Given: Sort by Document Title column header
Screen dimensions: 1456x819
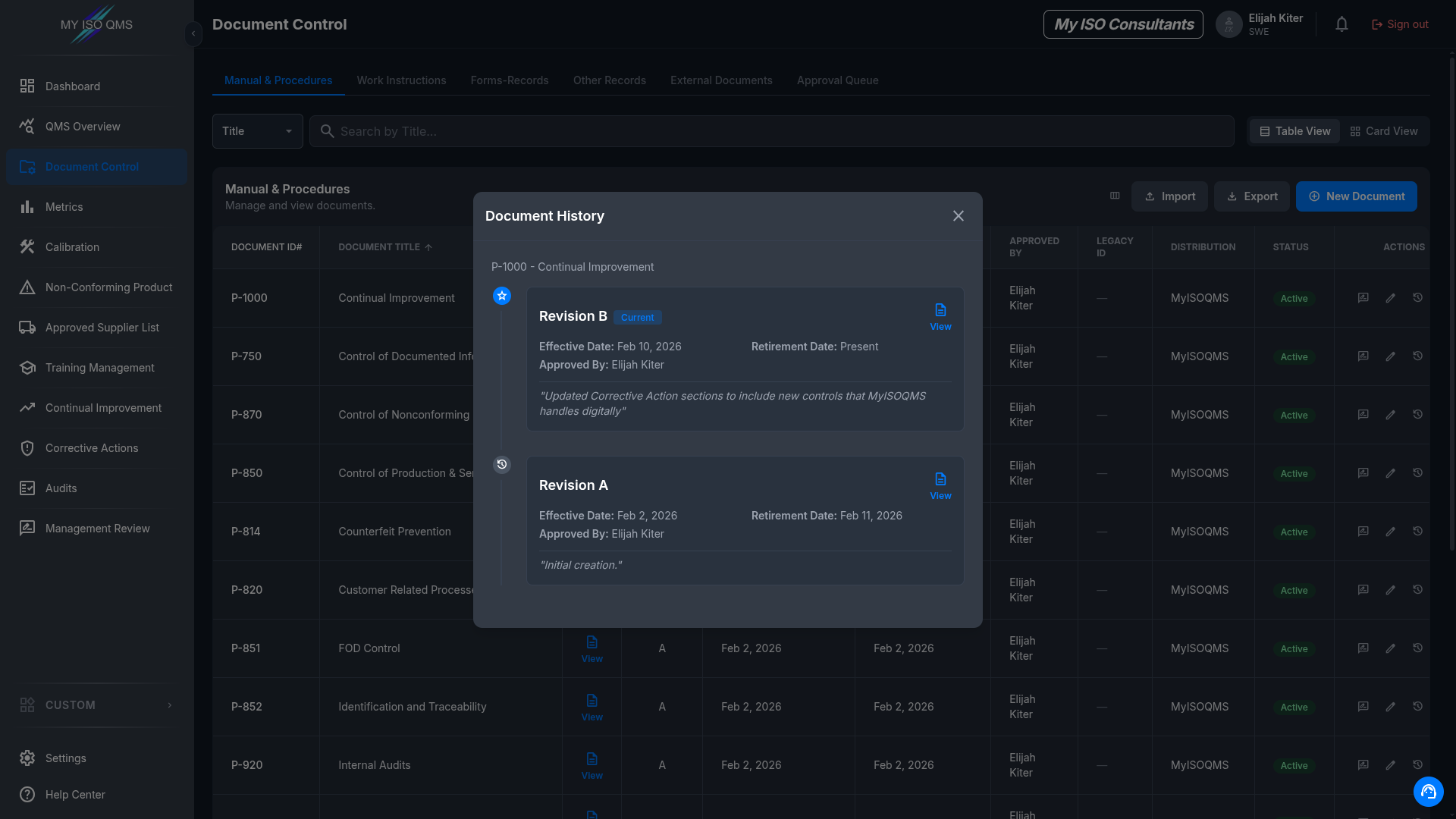Looking at the screenshot, I should [385, 247].
